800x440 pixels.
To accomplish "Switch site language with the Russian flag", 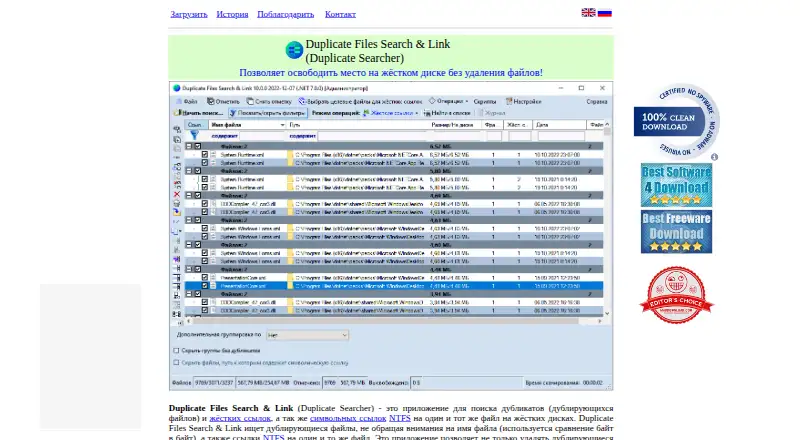I will point(605,13).
